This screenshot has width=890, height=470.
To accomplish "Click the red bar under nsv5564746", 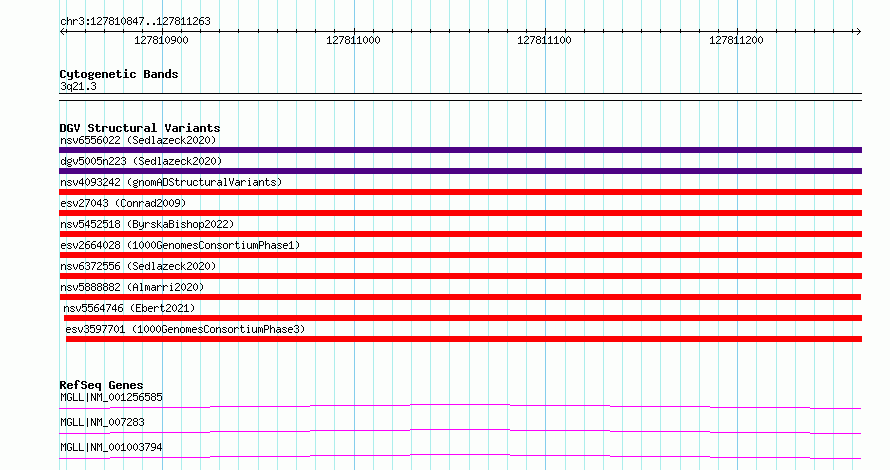I will [x=463, y=318].
